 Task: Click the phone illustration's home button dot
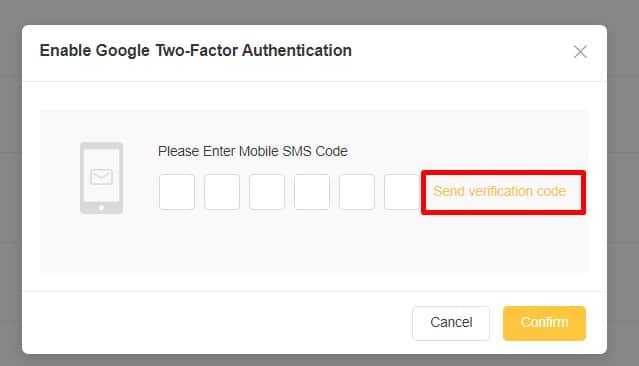[101, 208]
